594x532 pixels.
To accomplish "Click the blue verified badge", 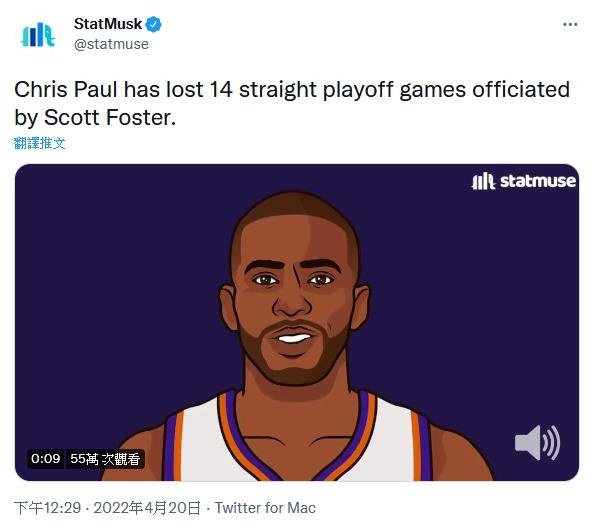I will 154,25.
